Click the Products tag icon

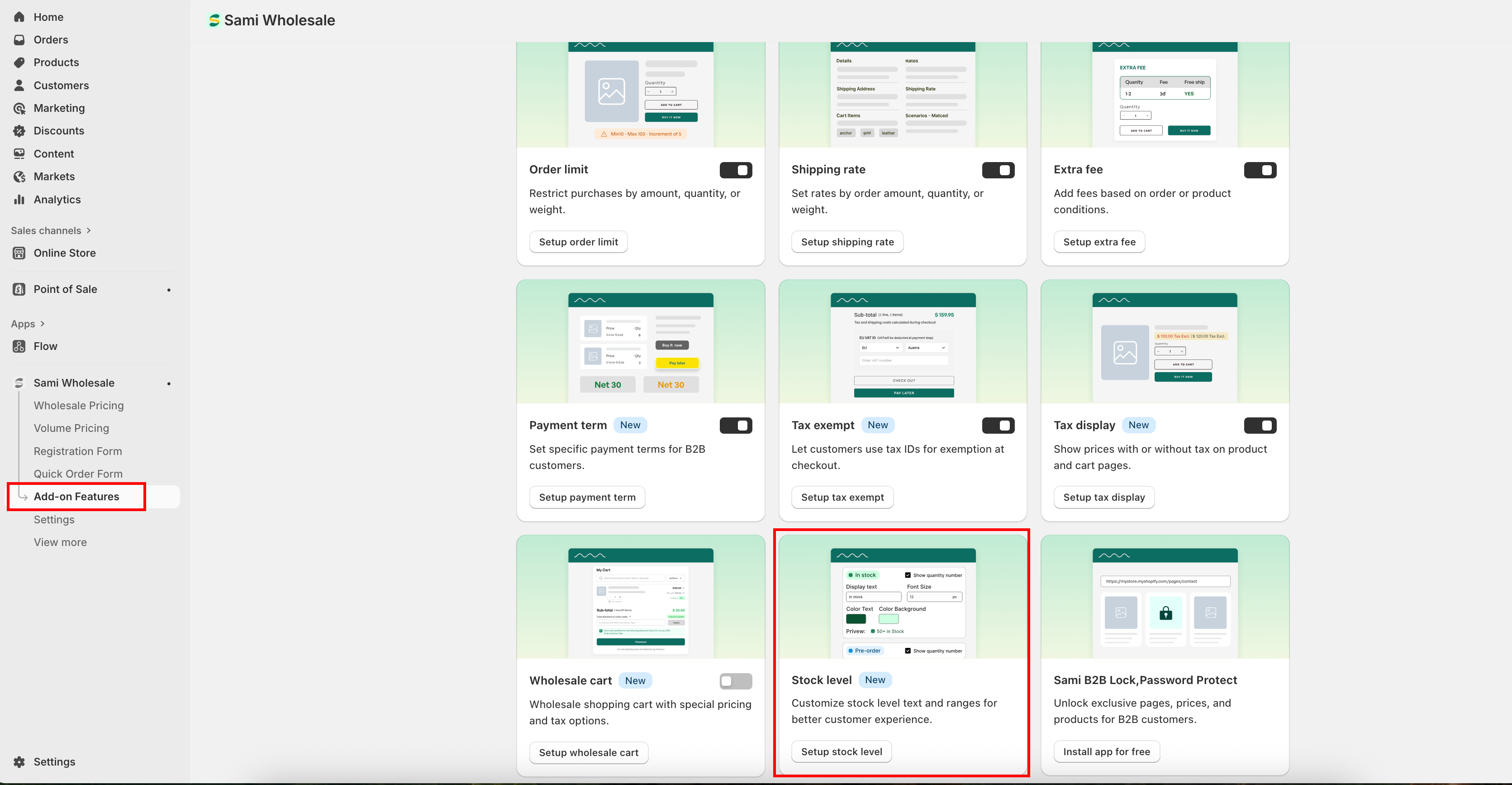19,62
